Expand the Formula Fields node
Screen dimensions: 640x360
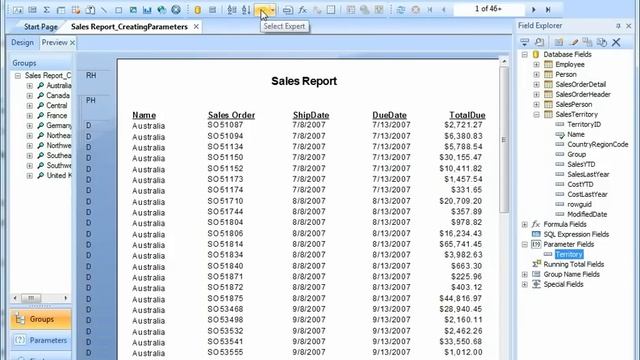525,224
